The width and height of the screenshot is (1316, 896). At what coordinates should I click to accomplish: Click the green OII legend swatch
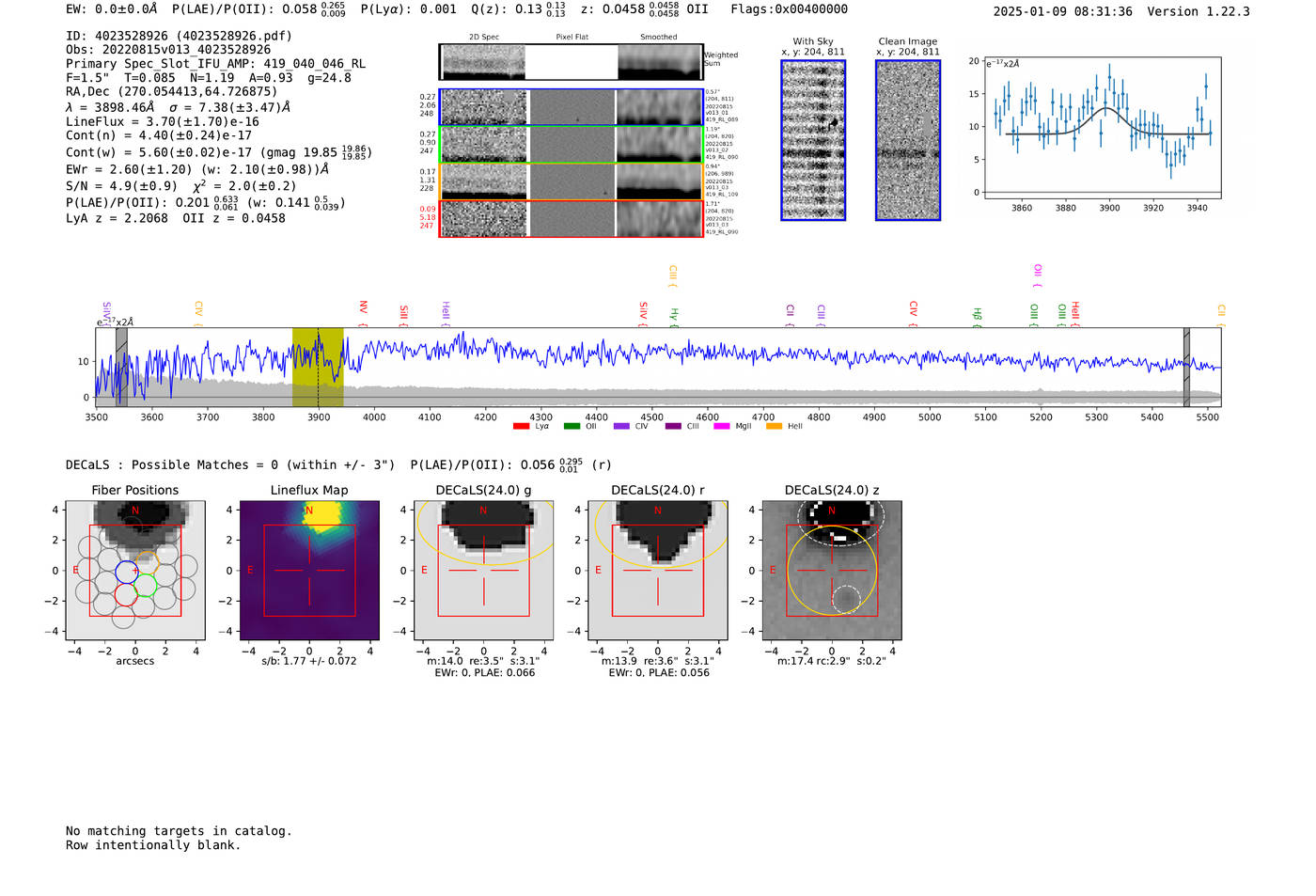pos(572,427)
